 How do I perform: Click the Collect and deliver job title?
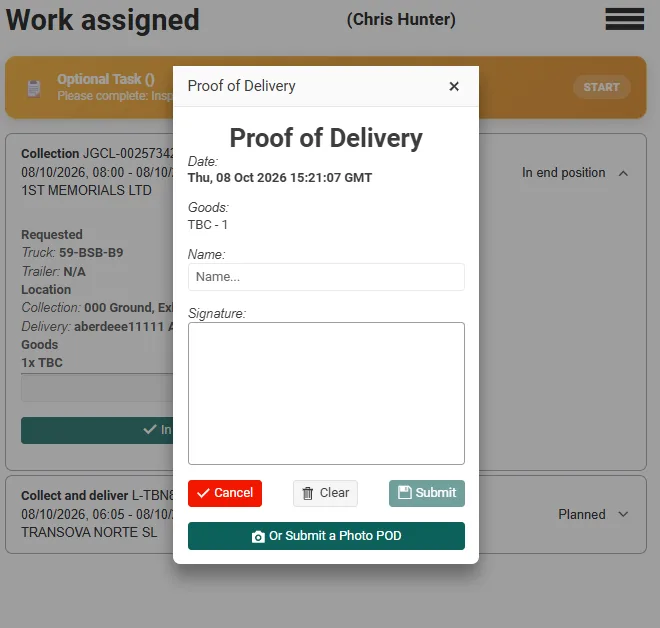coord(97,496)
